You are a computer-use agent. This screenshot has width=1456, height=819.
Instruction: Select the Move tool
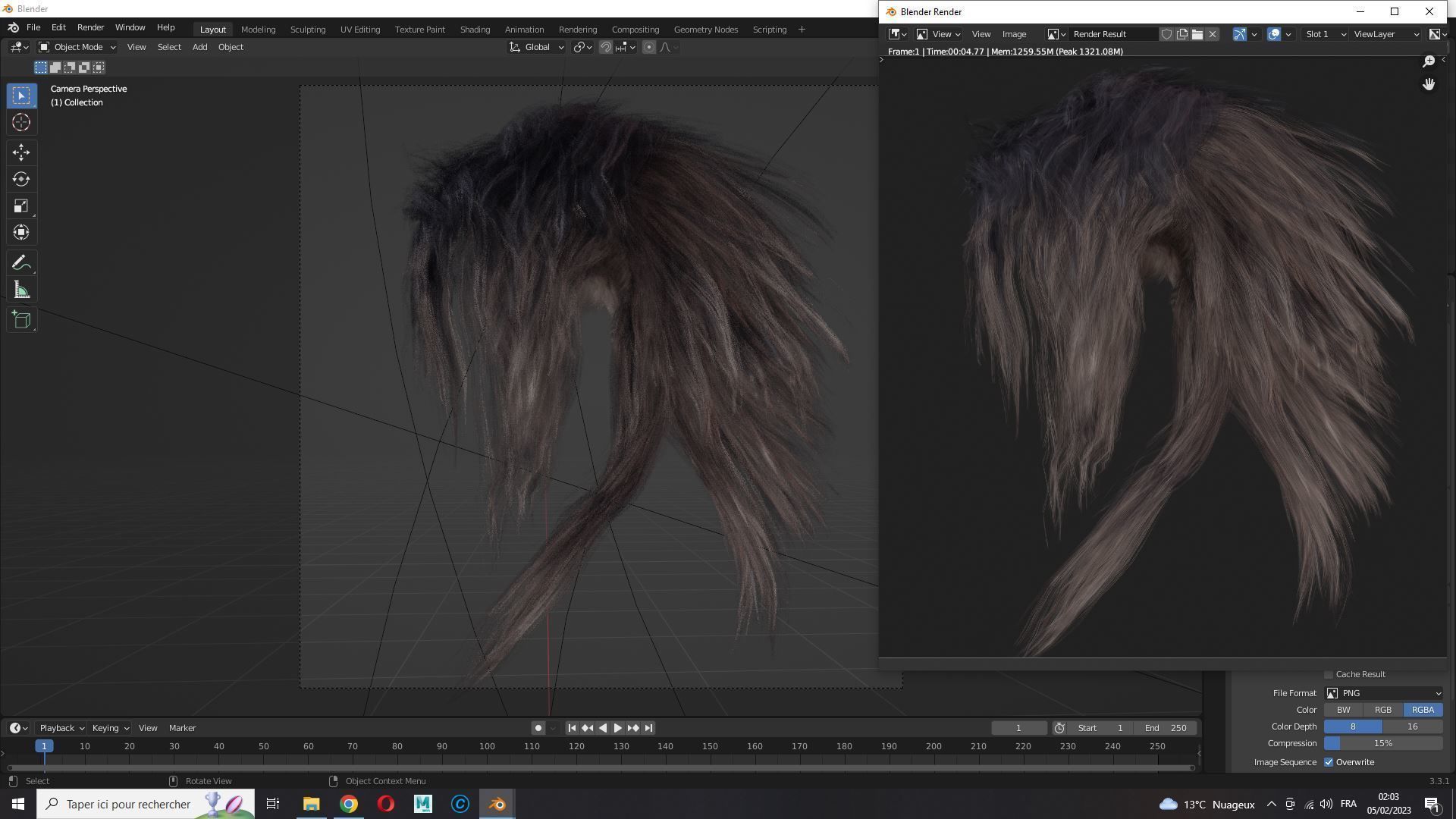click(21, 152)
